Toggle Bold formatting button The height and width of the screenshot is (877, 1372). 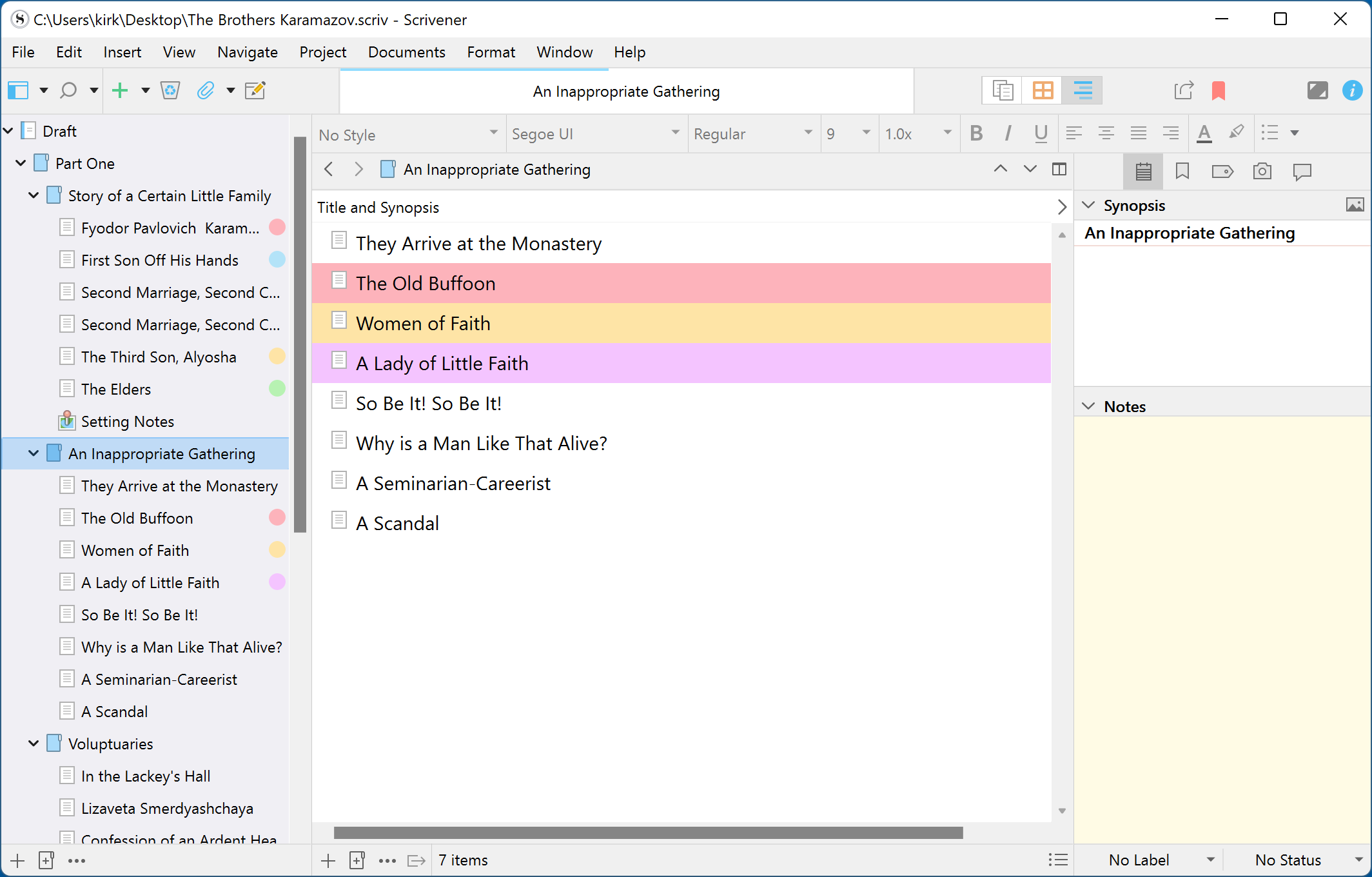coord(976,133)
